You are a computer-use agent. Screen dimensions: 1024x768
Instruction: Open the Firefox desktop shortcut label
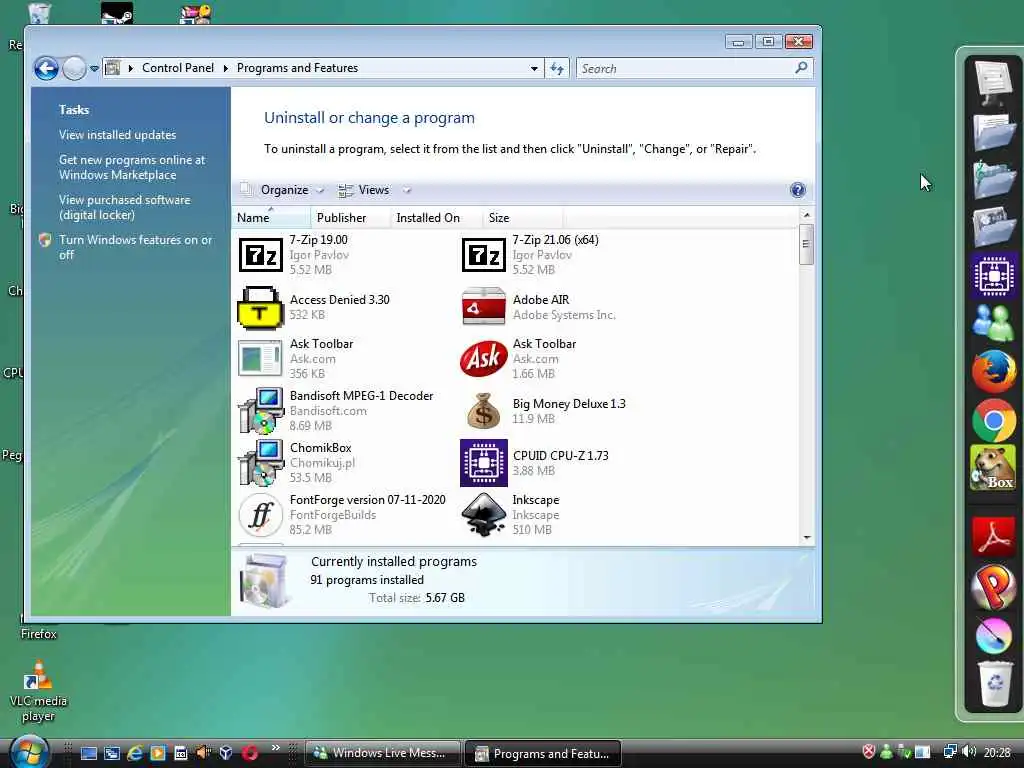point(39,634)
